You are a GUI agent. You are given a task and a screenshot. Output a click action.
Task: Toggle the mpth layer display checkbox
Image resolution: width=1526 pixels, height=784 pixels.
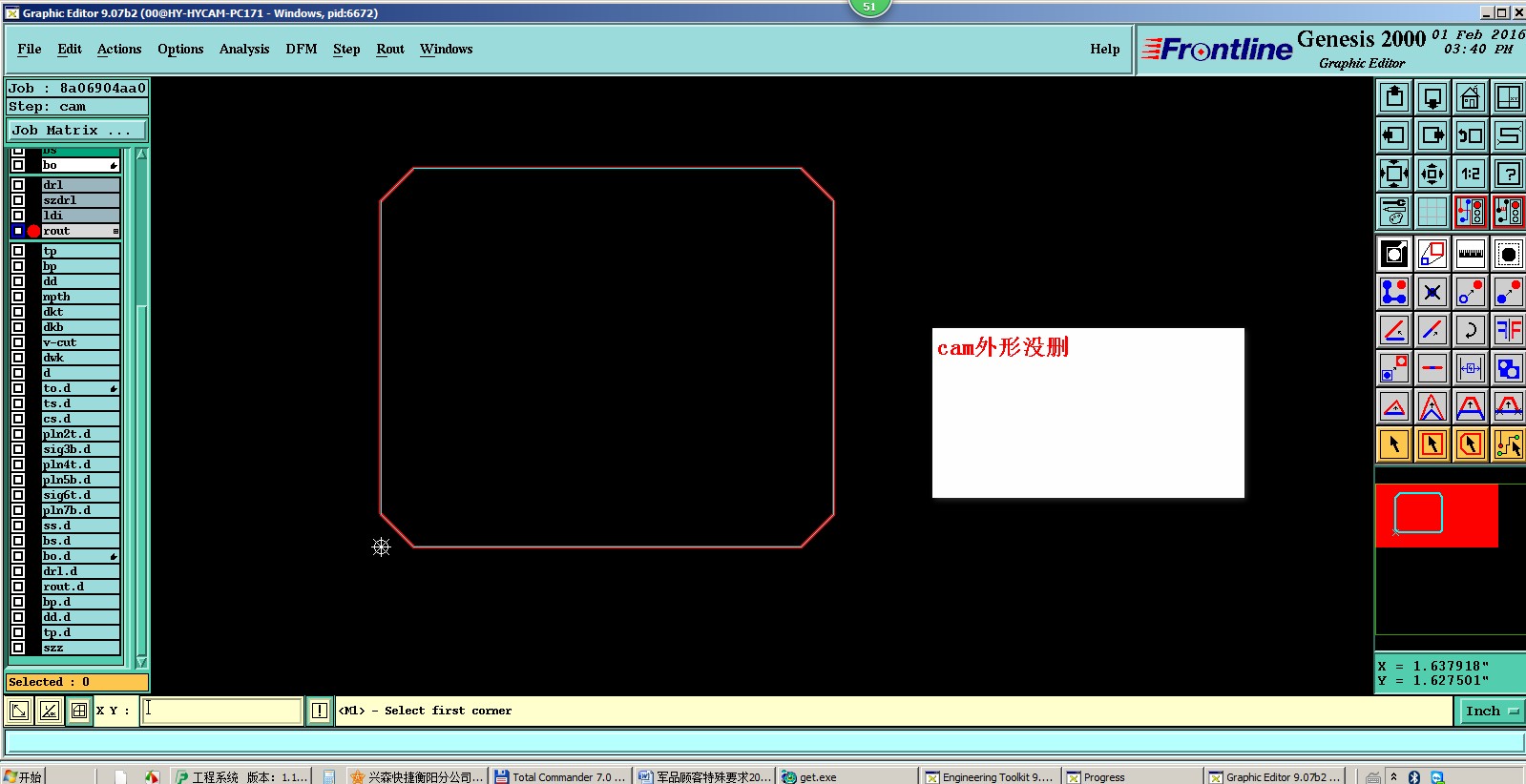[18, 297]
